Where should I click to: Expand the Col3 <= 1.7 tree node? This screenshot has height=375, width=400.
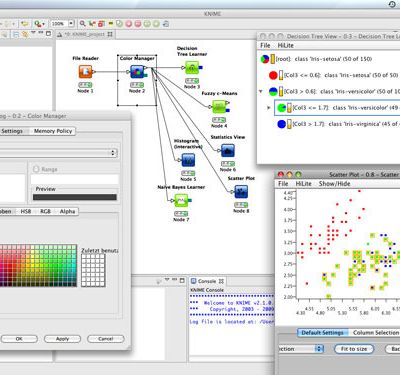pos(269,108)
